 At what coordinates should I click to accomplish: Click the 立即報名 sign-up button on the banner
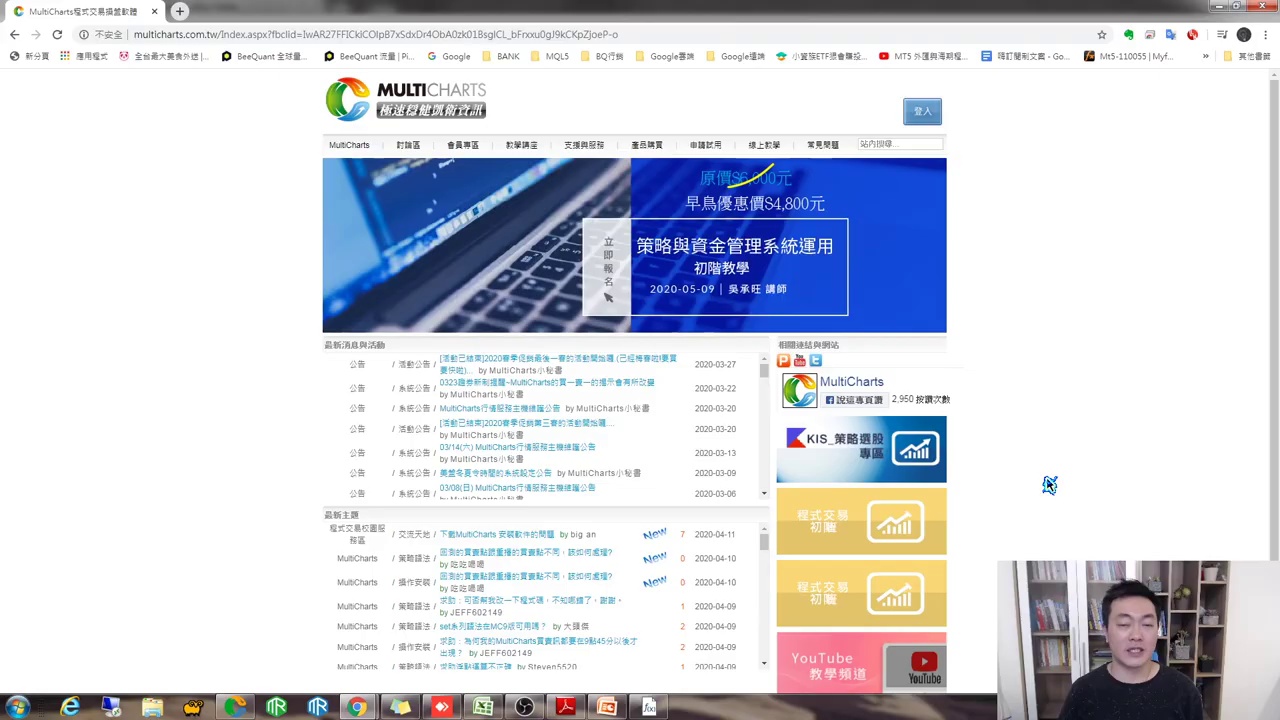pos(607,268)
